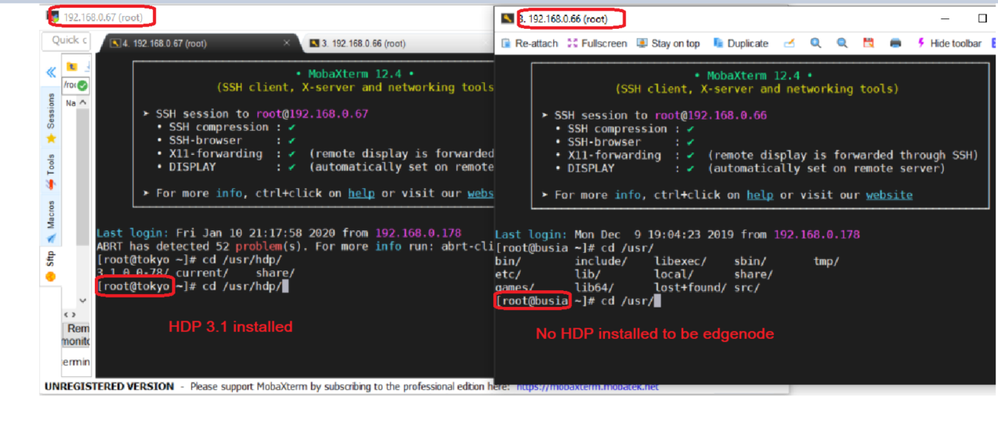The image size is (998, 429).
Task: Click the help link in right terminal
Action: coord(760,195)
